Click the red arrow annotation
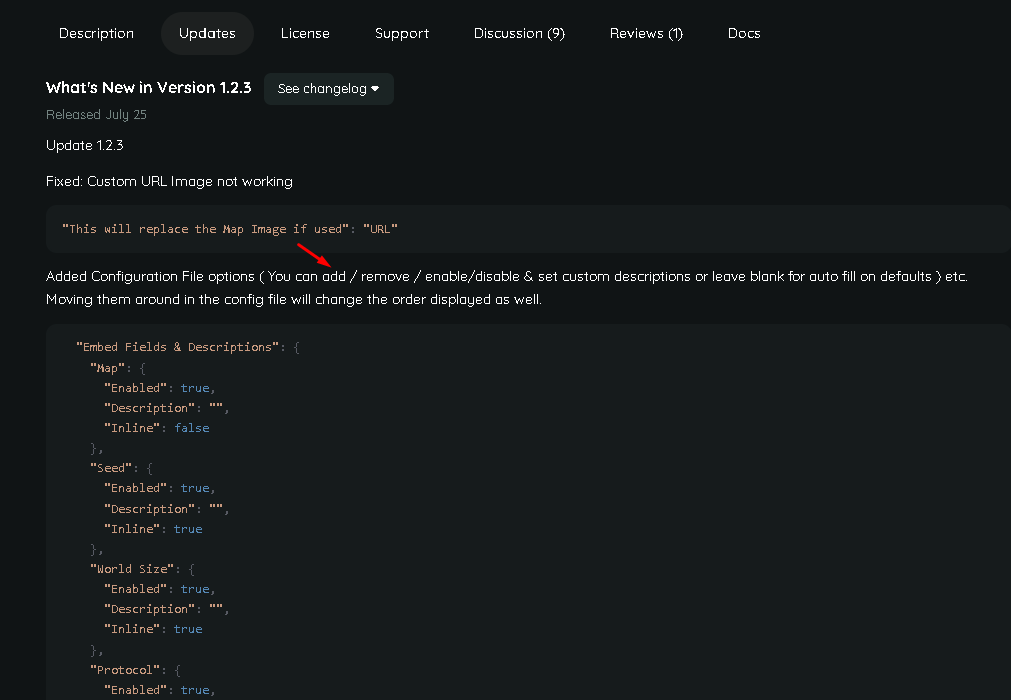The height and width of the screenshot is (700, 1011). tap(315, 254)
